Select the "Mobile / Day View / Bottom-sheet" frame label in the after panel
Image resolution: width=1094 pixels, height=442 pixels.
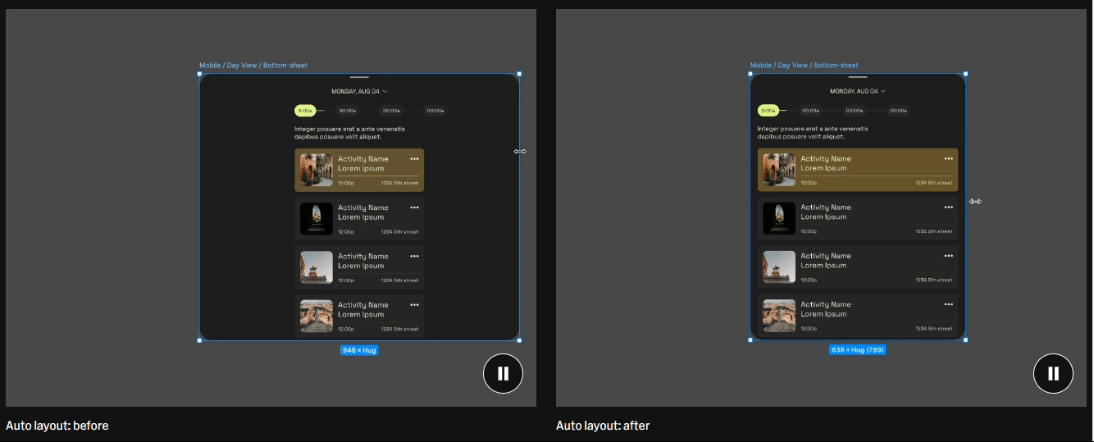click(804, 66)
